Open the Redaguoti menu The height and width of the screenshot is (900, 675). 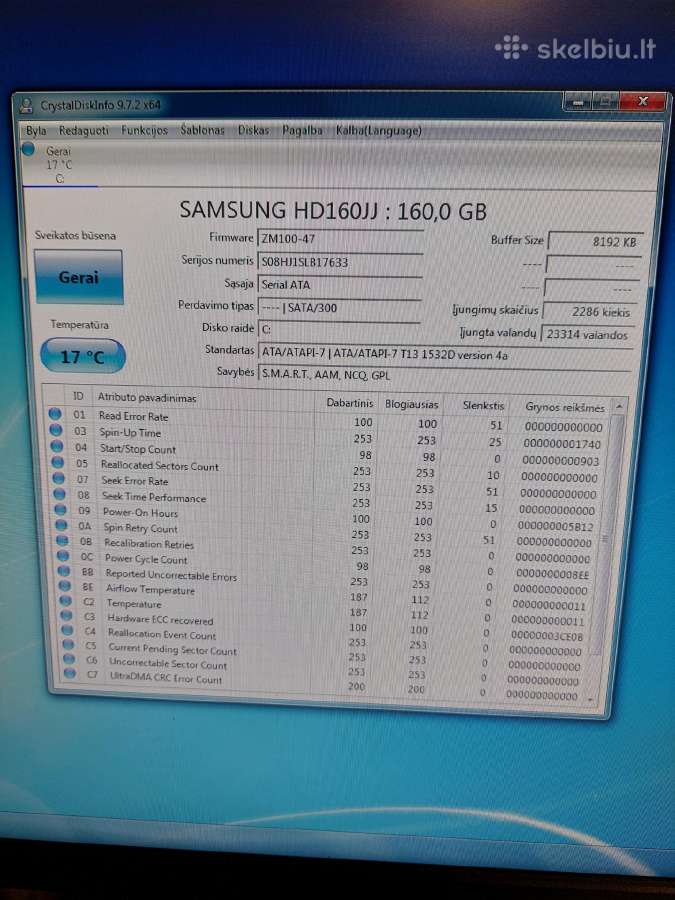tap(84, 131)
